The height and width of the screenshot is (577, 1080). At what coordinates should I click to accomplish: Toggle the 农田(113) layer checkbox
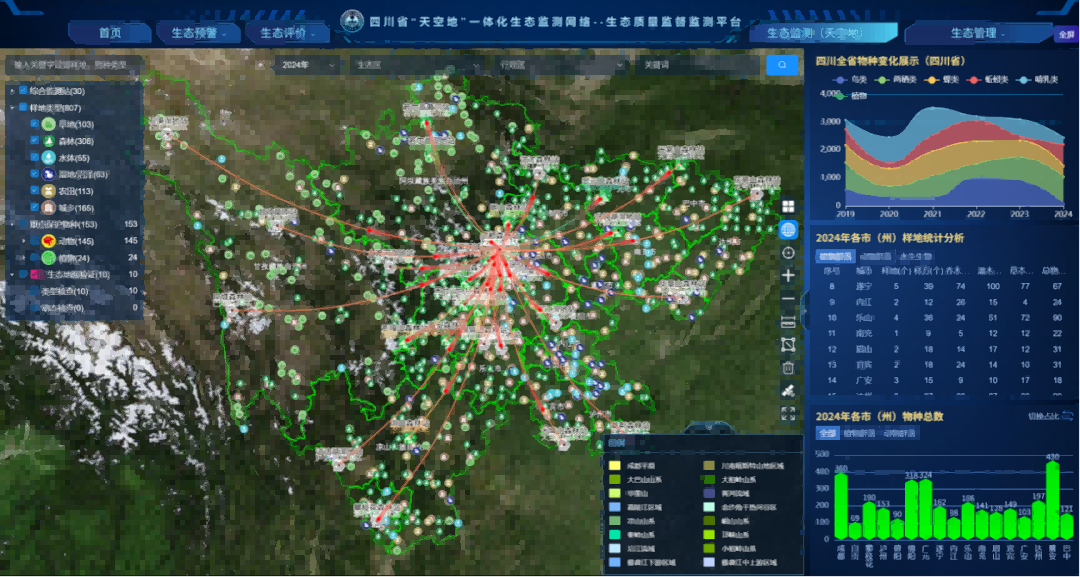point(34,191)
